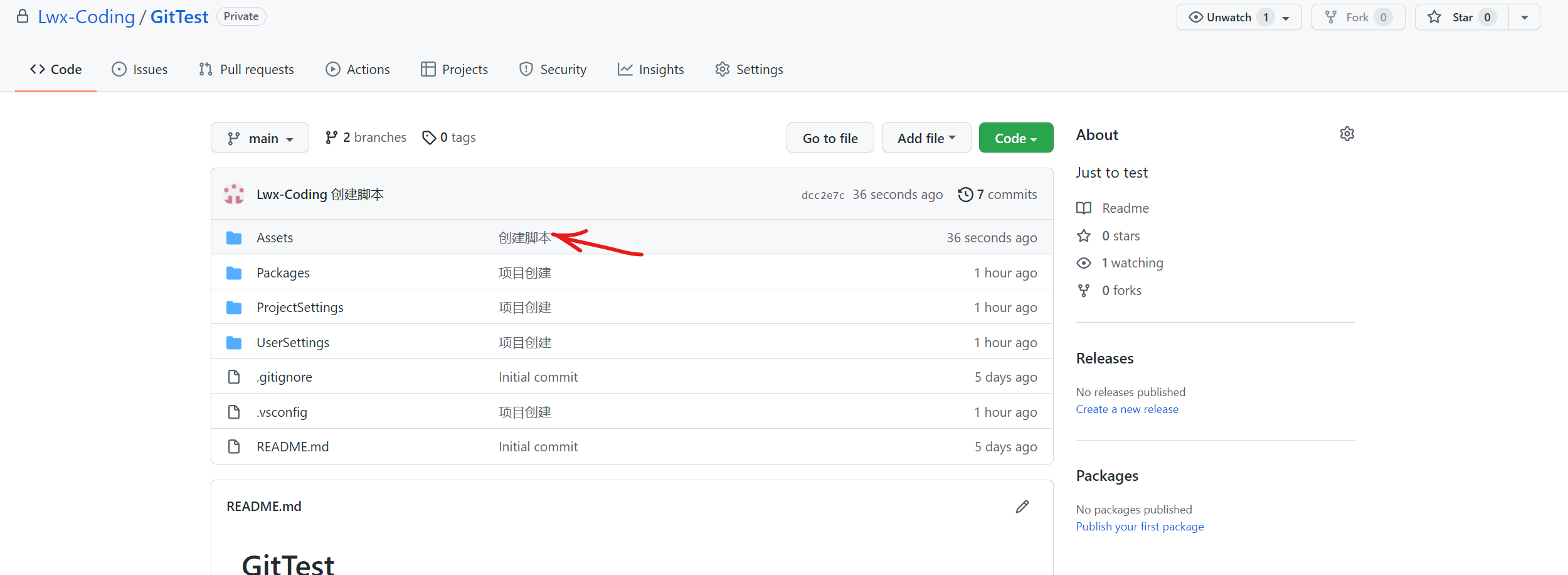
Task: View the 0 tags link
Action: [449, 137]
